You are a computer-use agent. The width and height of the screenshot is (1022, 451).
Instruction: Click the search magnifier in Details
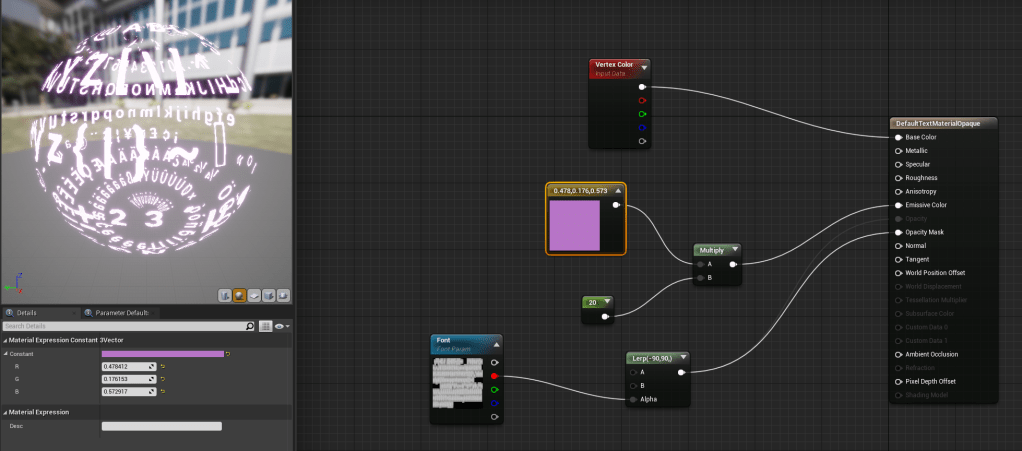coord(250,326)
